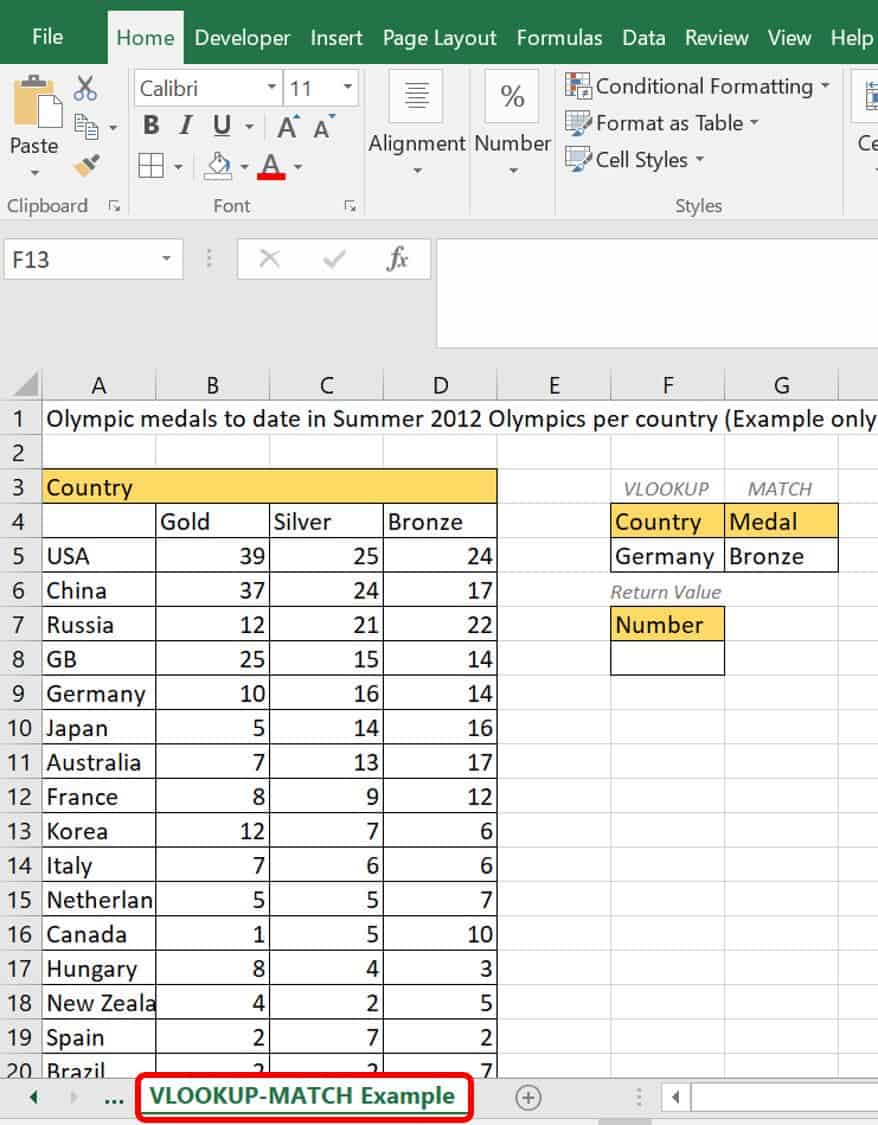
Task: Select the VLOOKUP-MATCH Example sheet tab
Action: (x=303, y=1096)
